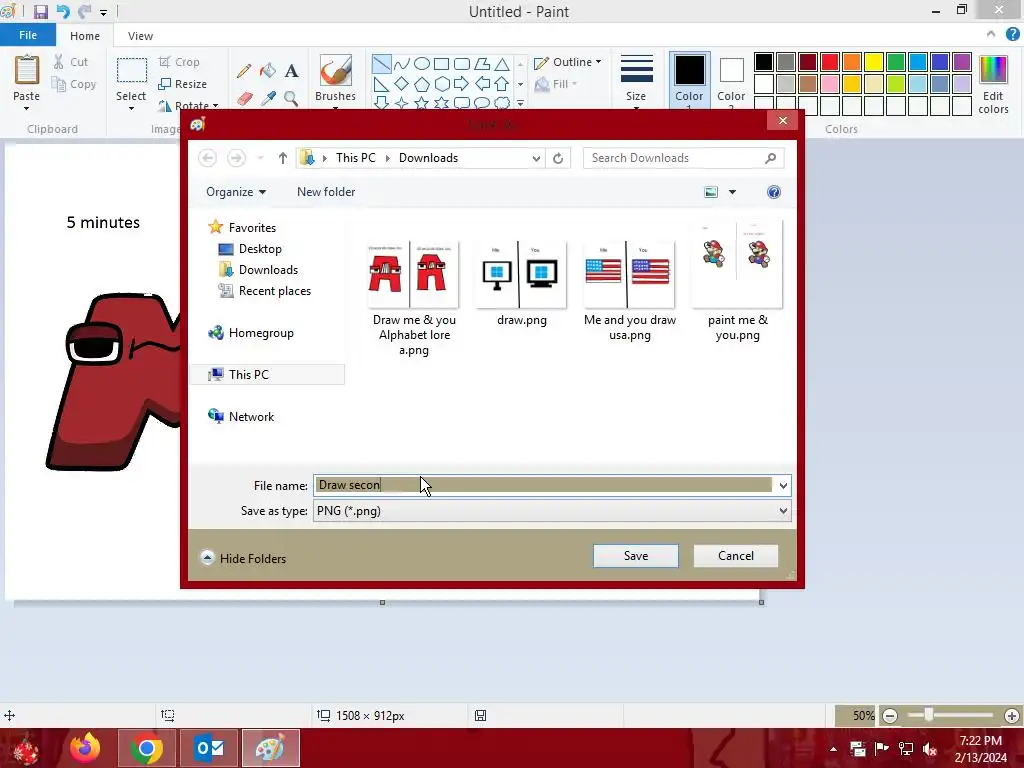The image size is (1024, 768).
Task: Pick the red swatch in Colors palette
Action: click(830, 62)
